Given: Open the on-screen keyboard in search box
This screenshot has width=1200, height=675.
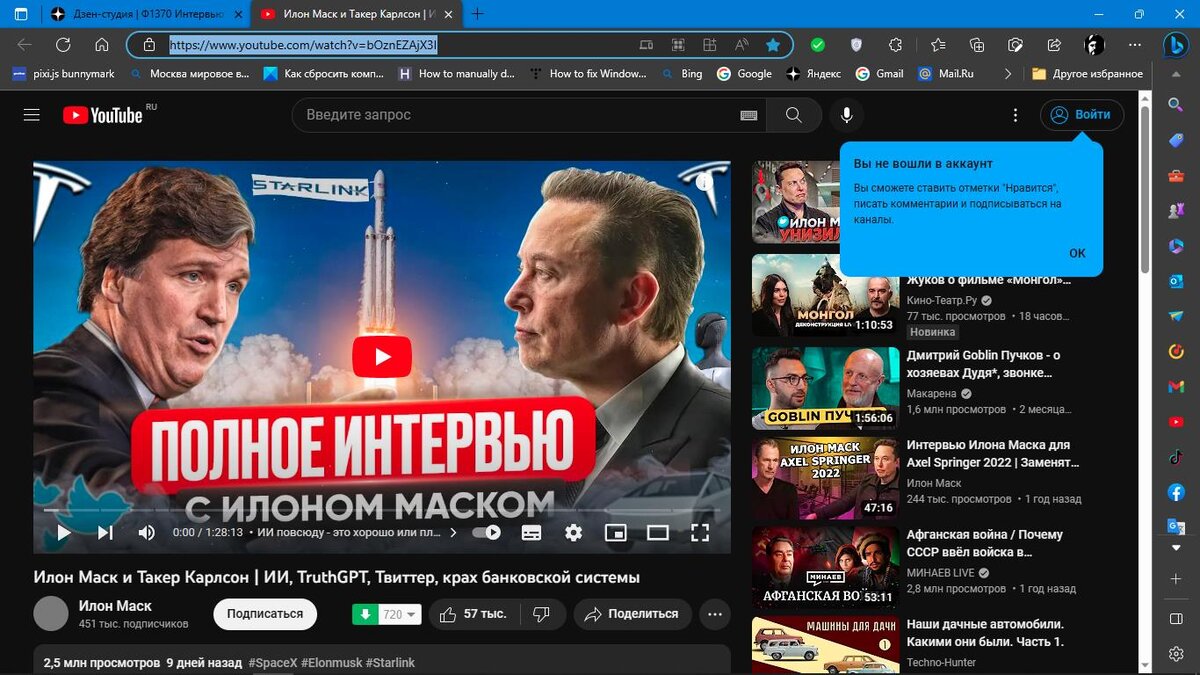Looking at the screenshot, I should coord(748,115).
